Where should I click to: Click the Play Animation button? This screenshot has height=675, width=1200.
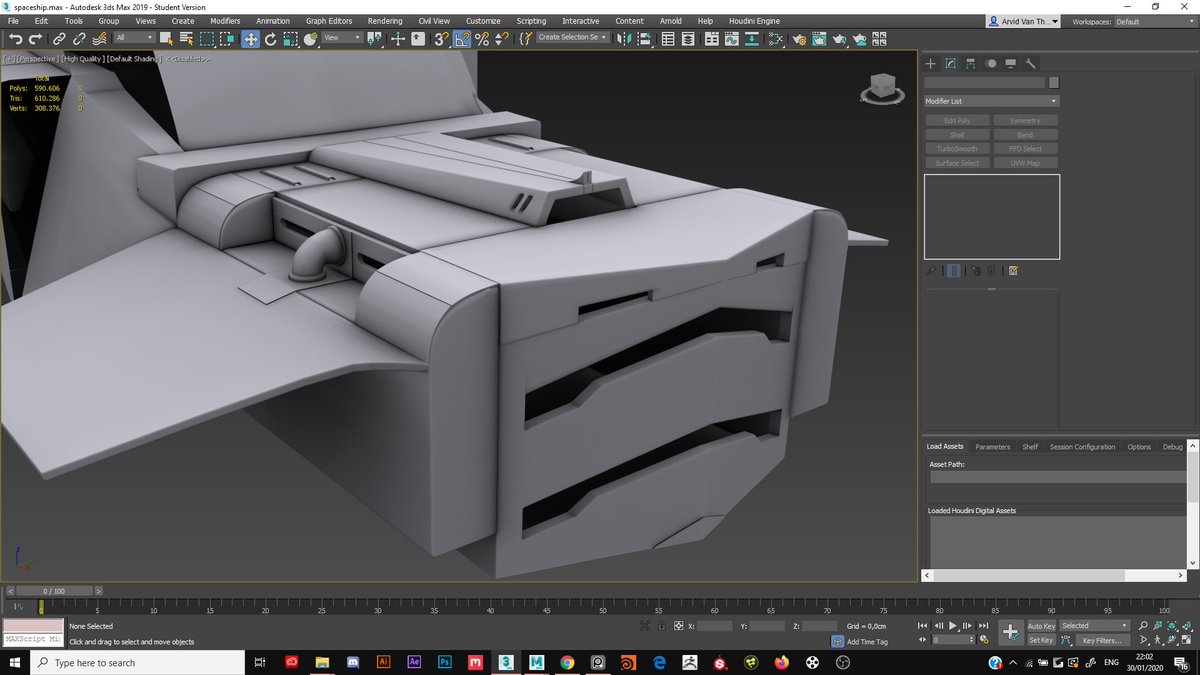click(953, 626)
